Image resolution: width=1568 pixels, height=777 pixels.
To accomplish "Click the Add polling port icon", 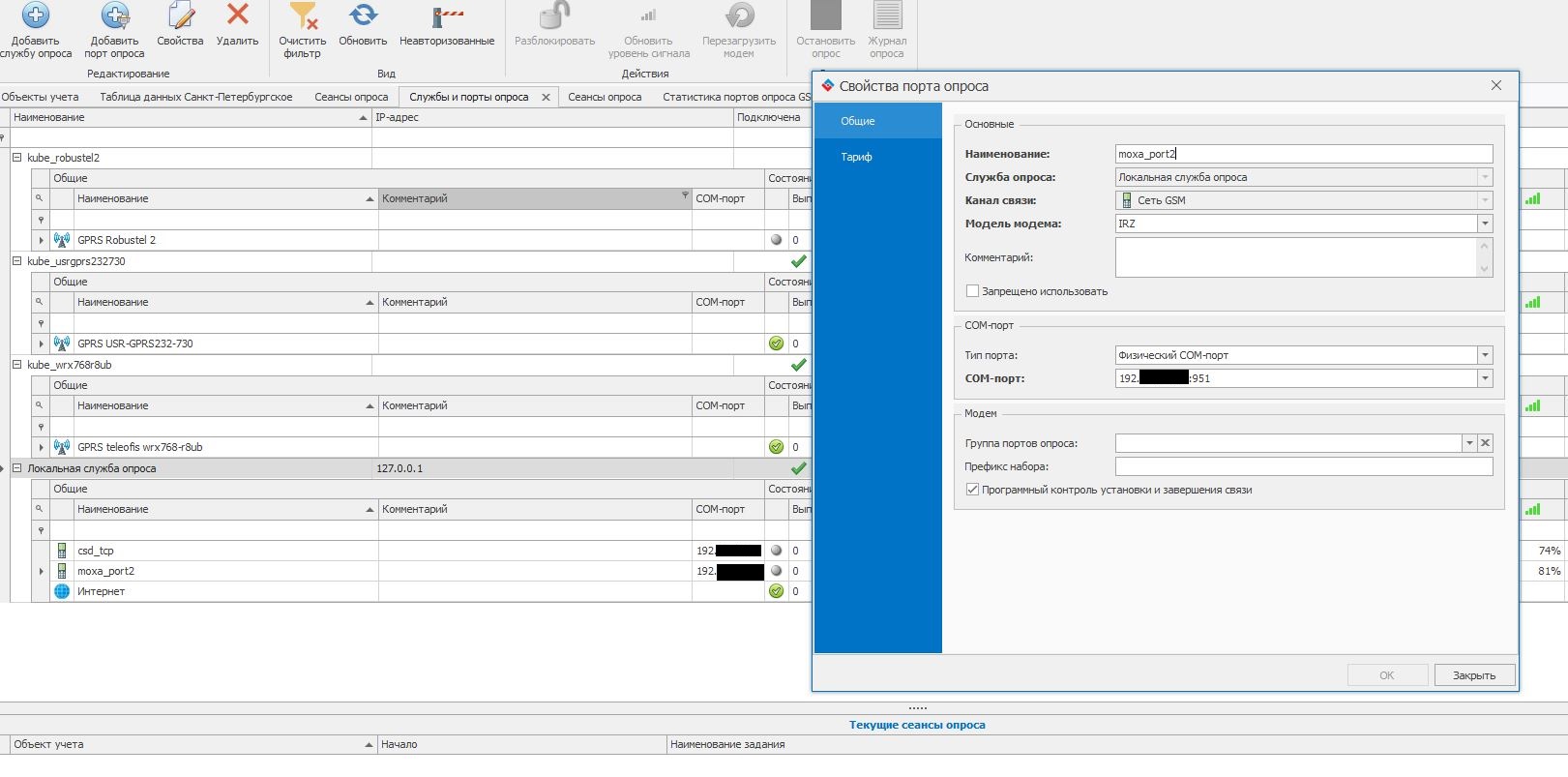I will click(x=114, y=16).
